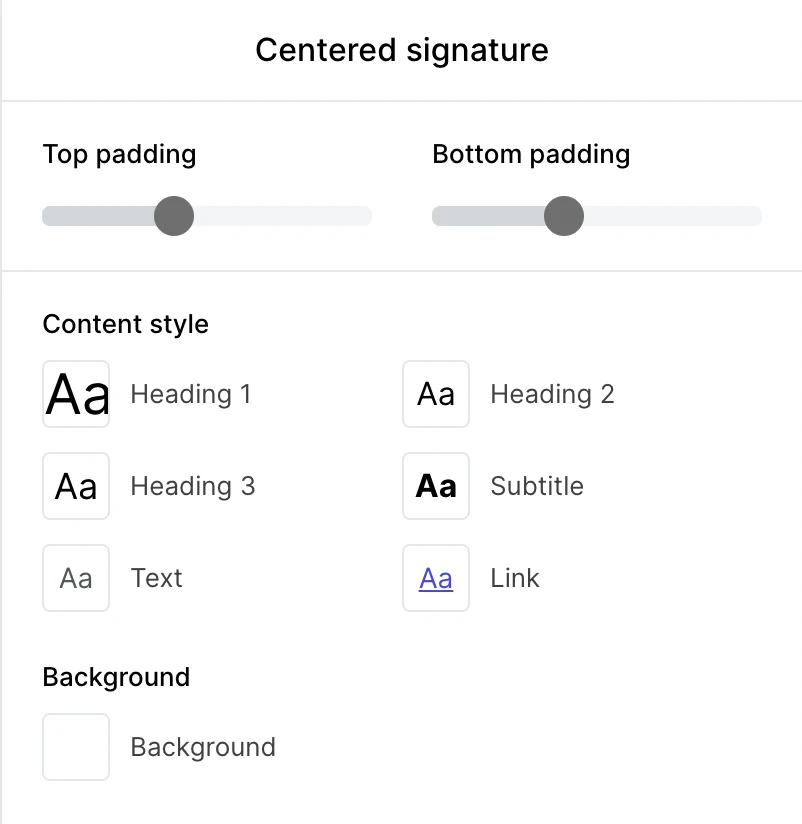This screenshot has width=802, height=824.
Task: Click the "Centered signature" panel title
Action: pos(402,50)
